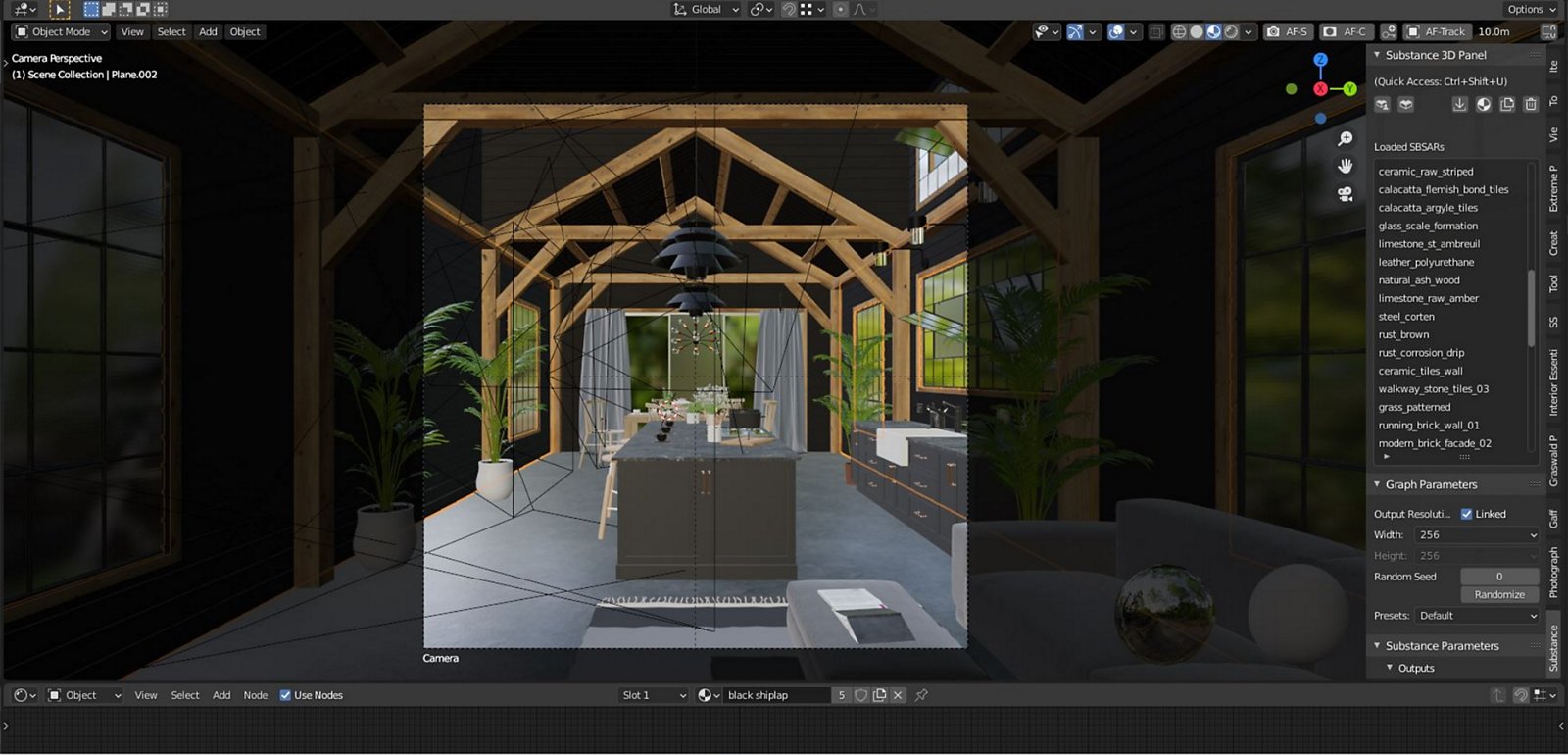
Task: Switch to rendered shading
Action: point(1232,31)
